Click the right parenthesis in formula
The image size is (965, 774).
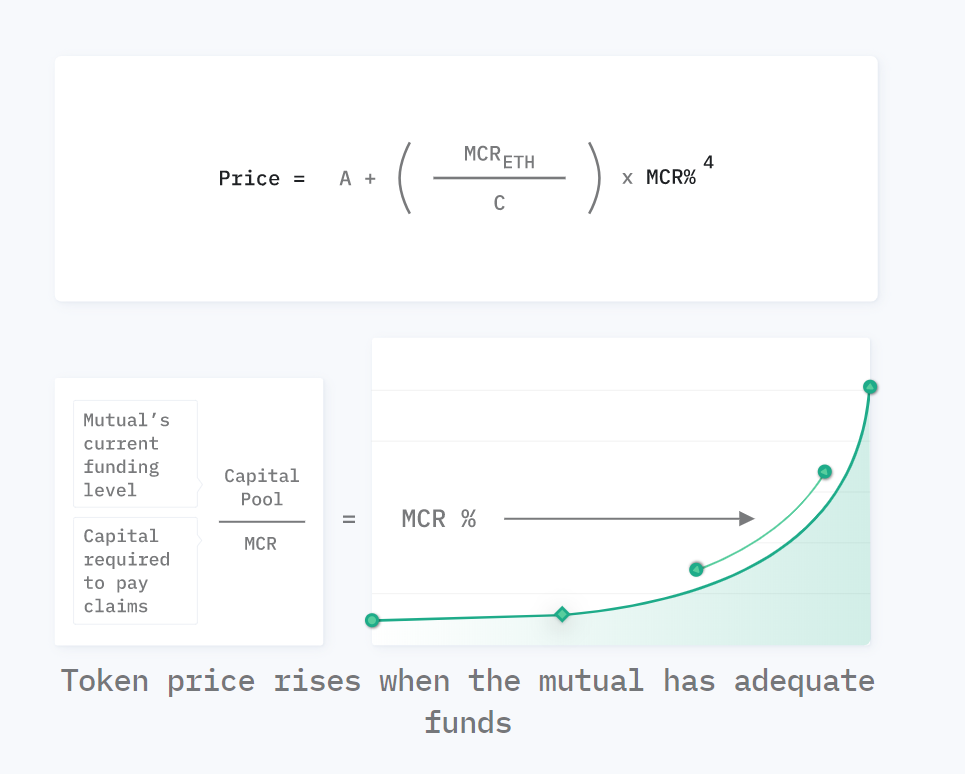pos(594,178)
